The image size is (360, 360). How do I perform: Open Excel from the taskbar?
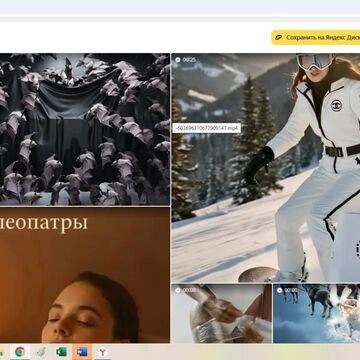pos(61,352)
